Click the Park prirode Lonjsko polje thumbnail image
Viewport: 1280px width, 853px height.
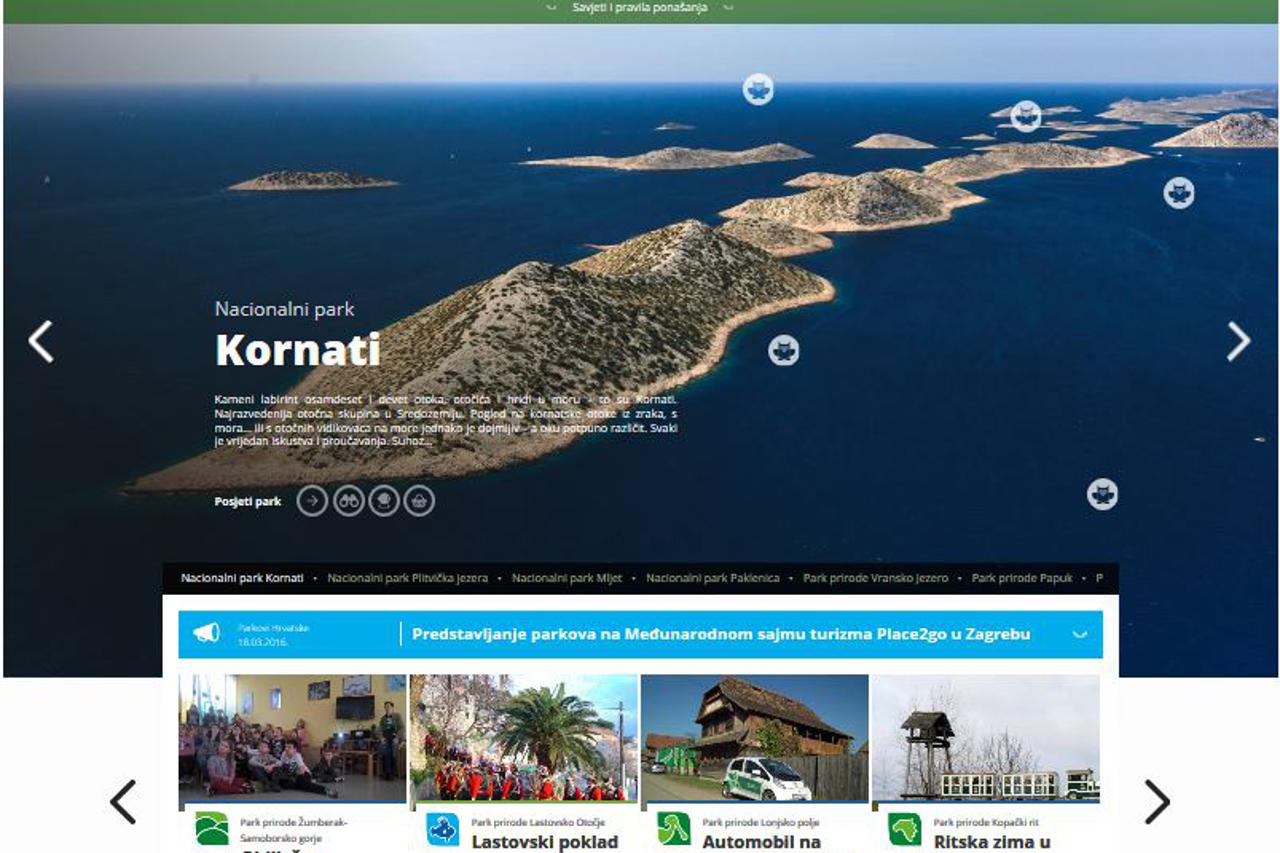click(x=755, y=736)
